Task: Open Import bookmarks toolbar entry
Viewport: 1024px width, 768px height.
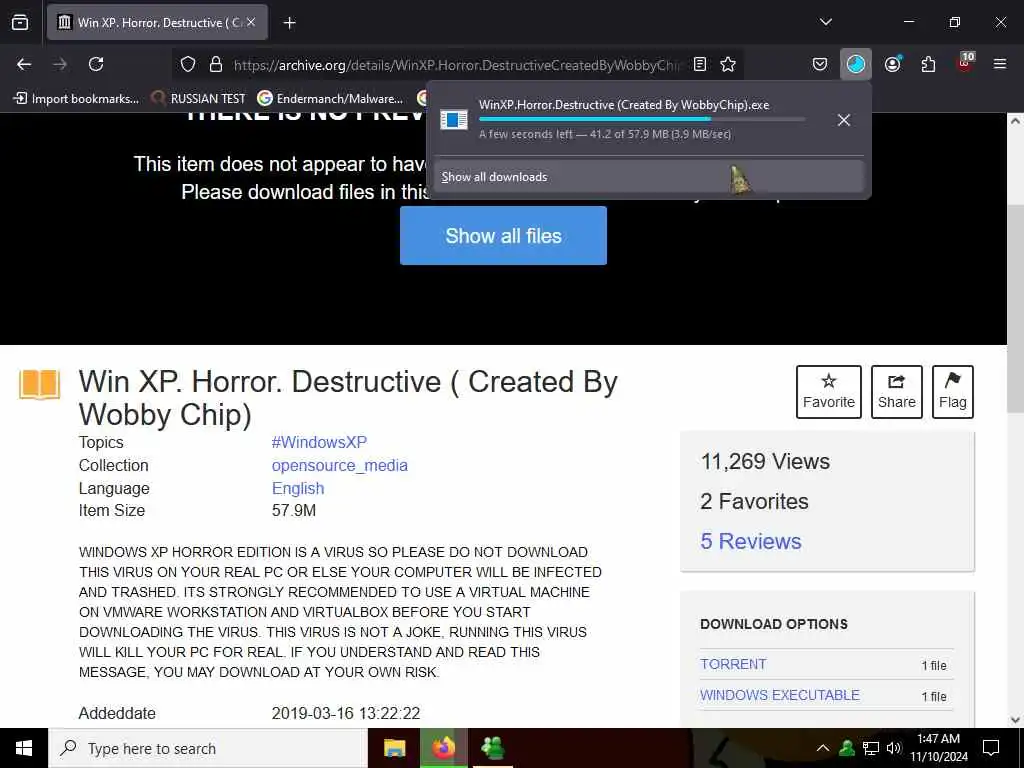Action: pos(76,99)
